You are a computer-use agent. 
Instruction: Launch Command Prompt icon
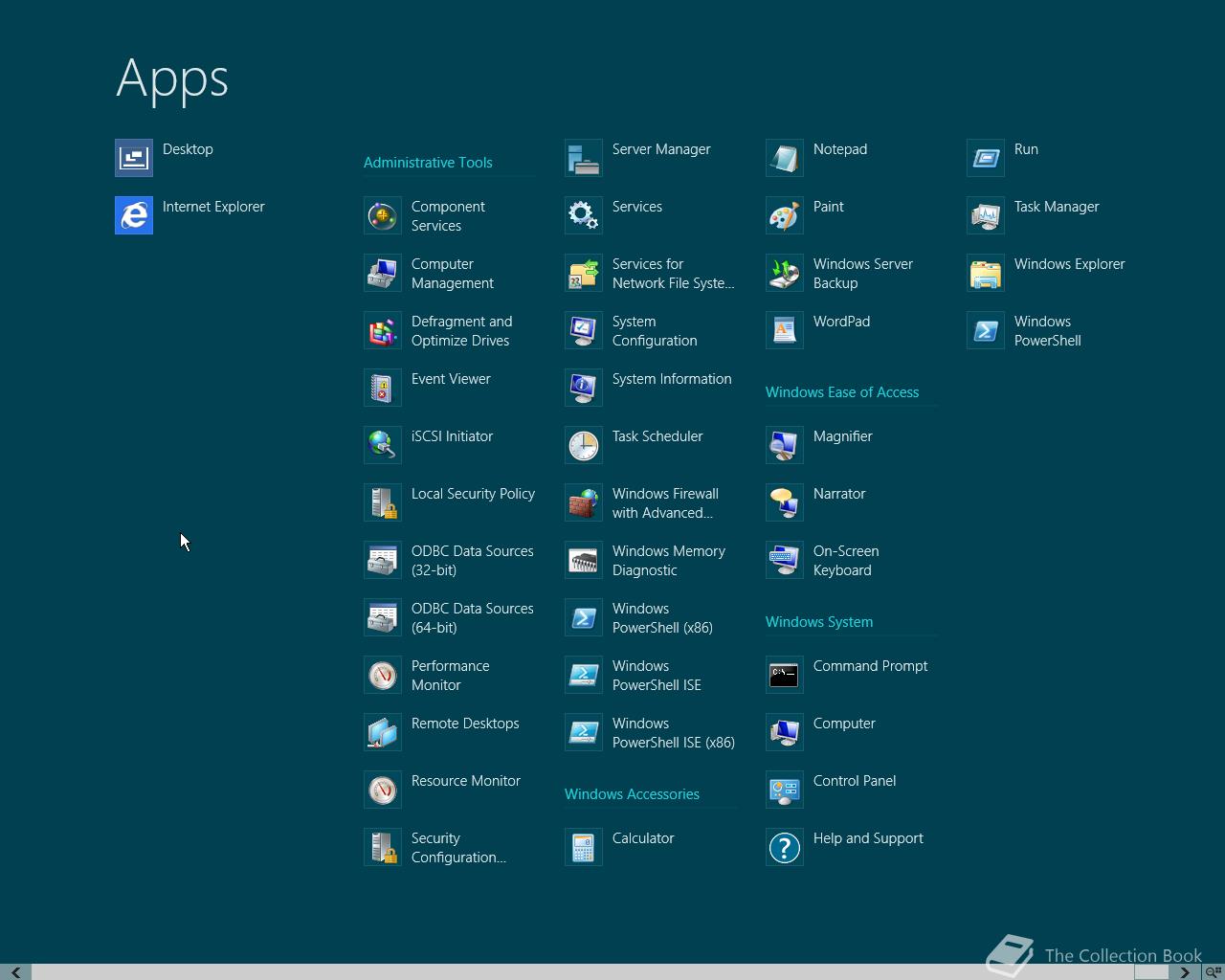[x=785, y=675]
